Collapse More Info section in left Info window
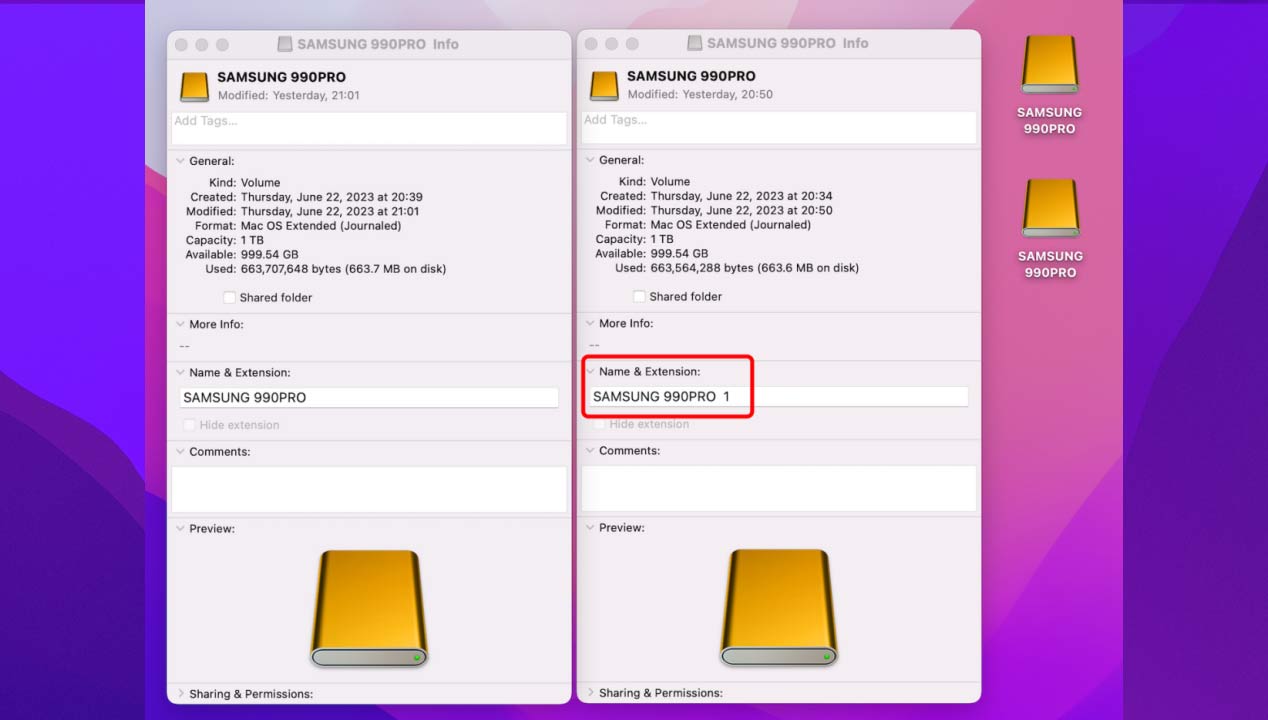Viewport: 1268px width, 720px height. 180,324
